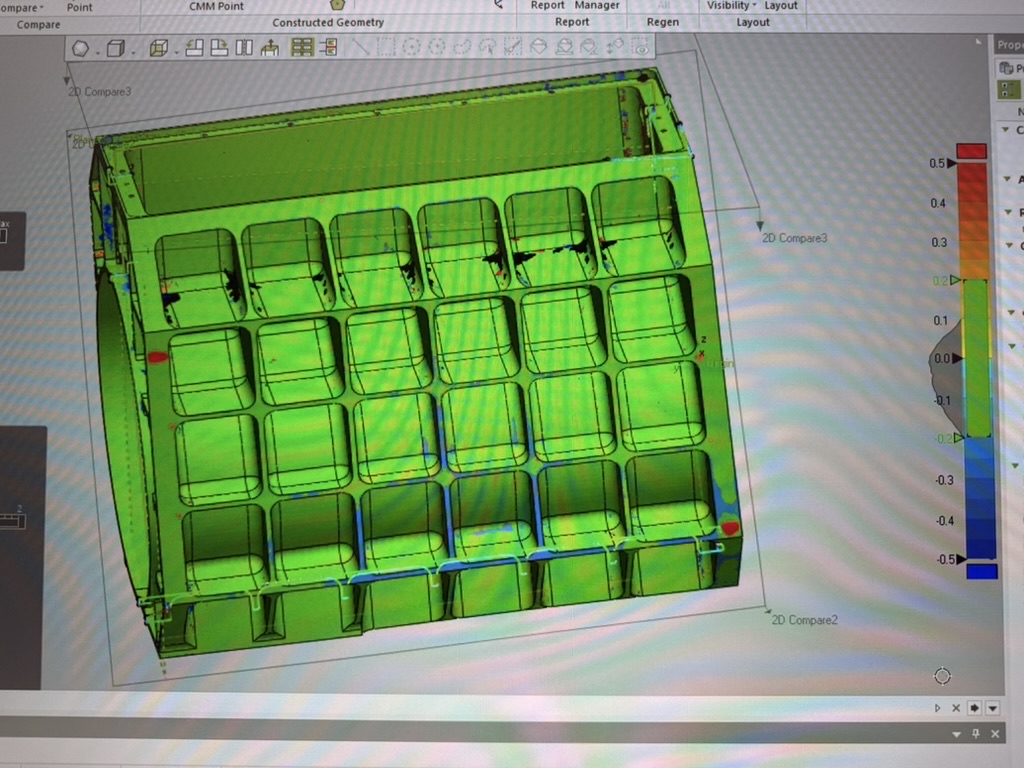The width and height of the screenshot is (1024, 768).
Task: Click the normal-to view arrow icon
Action: 269,47
